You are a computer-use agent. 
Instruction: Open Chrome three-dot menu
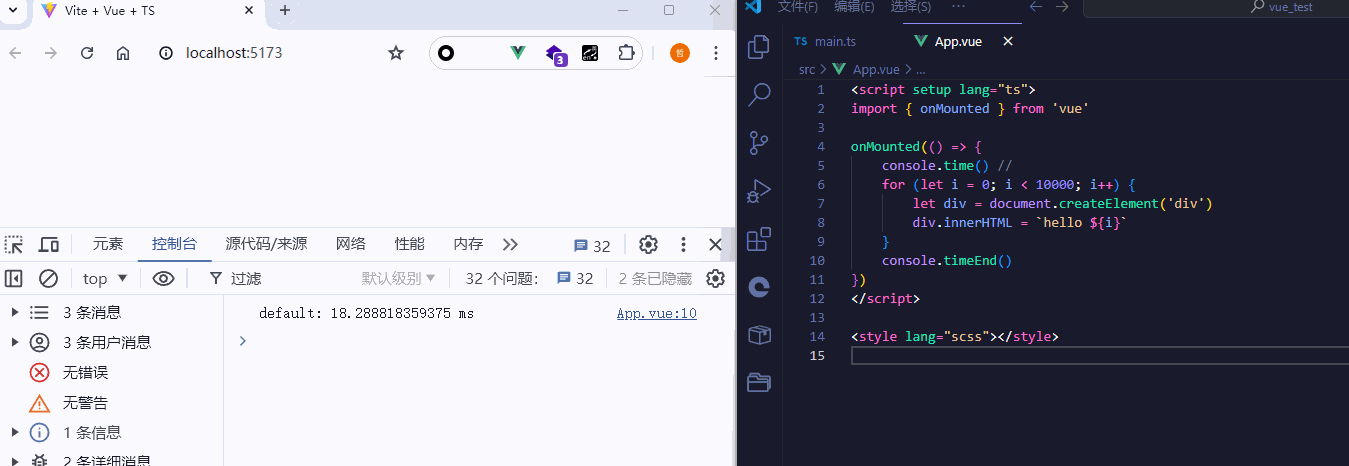[x=715, y=53]
